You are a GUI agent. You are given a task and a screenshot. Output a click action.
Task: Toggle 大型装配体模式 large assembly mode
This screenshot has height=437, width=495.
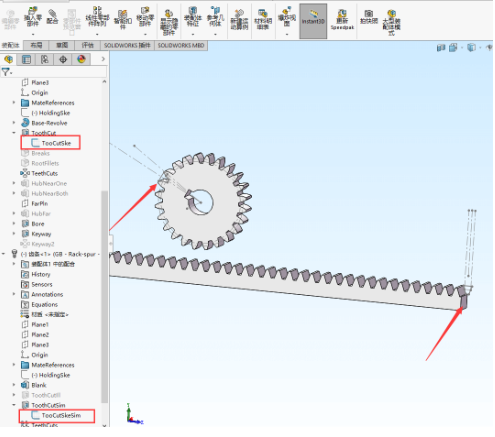point(391,22)
